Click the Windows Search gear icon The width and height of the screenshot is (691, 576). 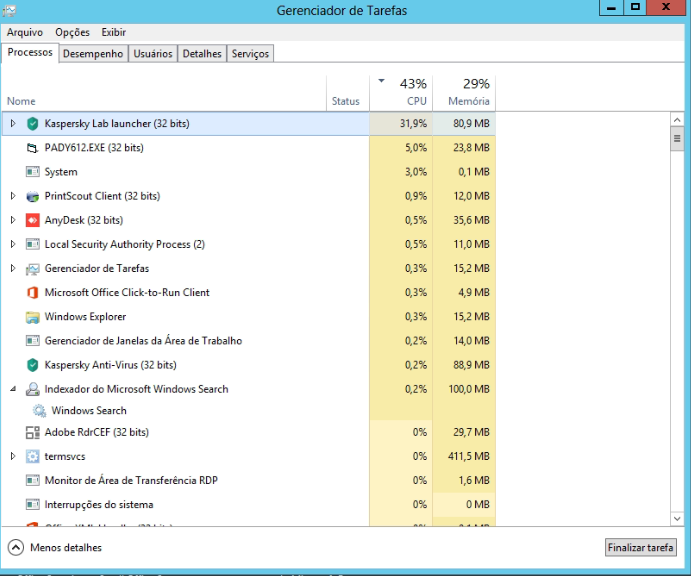click(x=39, y=411)
